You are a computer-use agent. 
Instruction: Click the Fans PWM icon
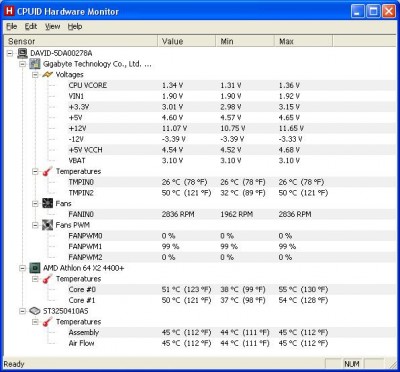pos(48,225)
